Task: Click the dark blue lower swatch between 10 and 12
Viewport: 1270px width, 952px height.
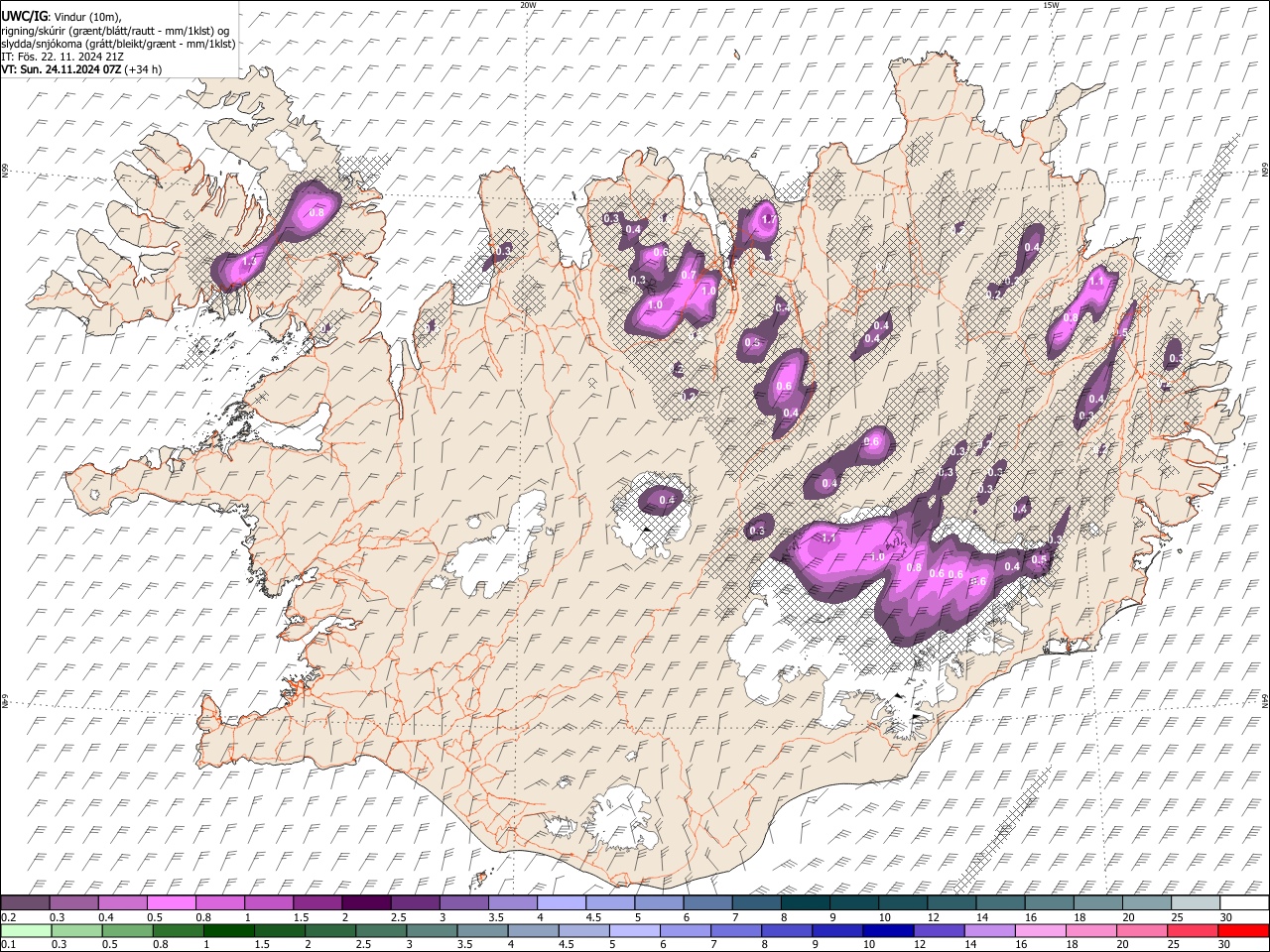Action: pos(890,930)
